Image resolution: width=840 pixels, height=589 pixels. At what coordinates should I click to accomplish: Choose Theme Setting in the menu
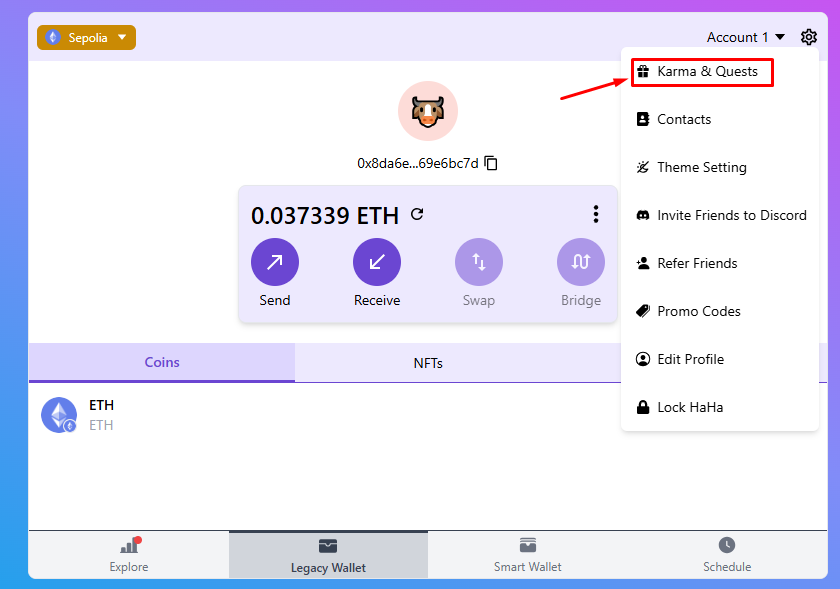coord(719,167)
